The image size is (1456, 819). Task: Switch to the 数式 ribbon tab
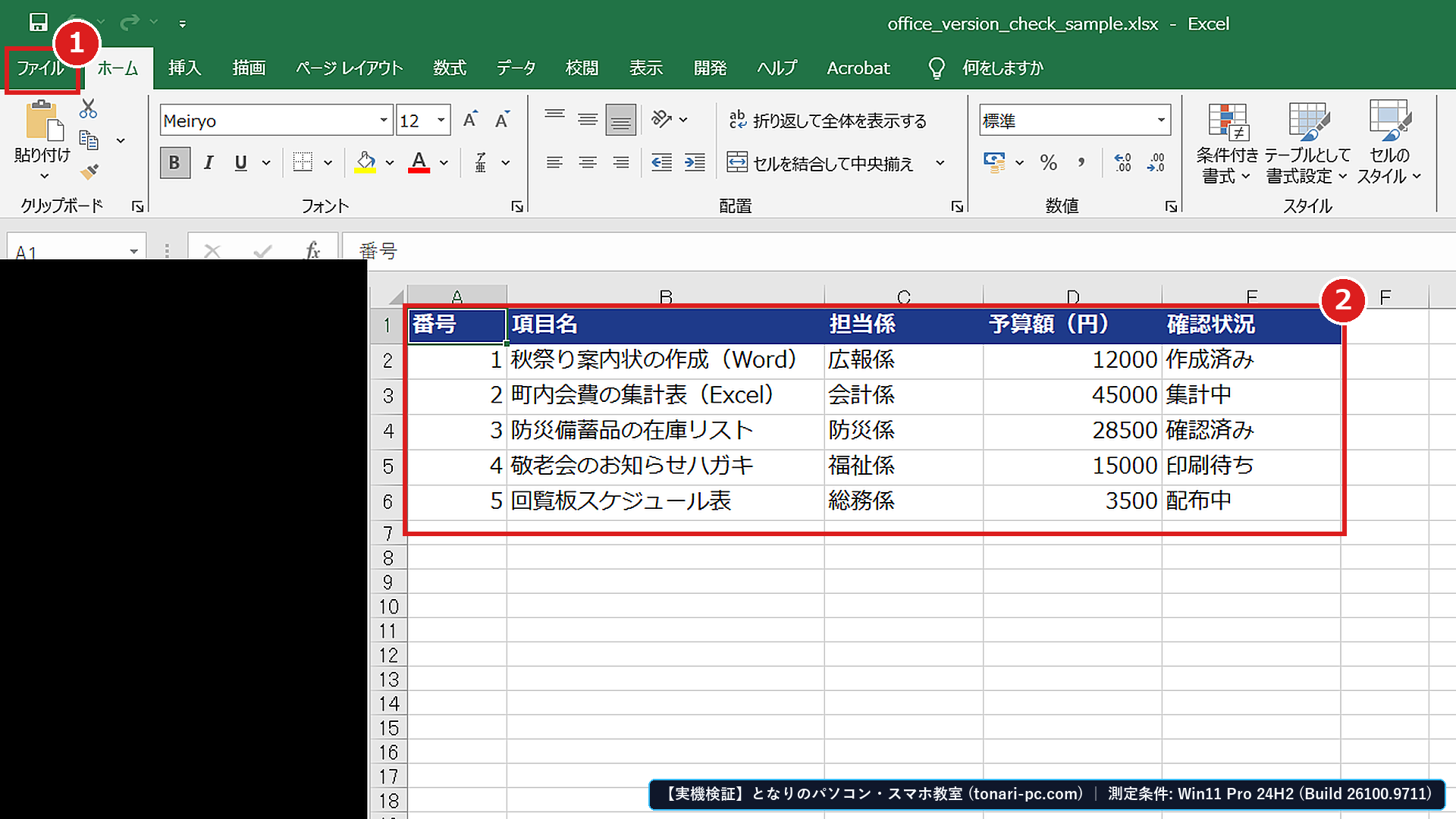pos(449,68)
